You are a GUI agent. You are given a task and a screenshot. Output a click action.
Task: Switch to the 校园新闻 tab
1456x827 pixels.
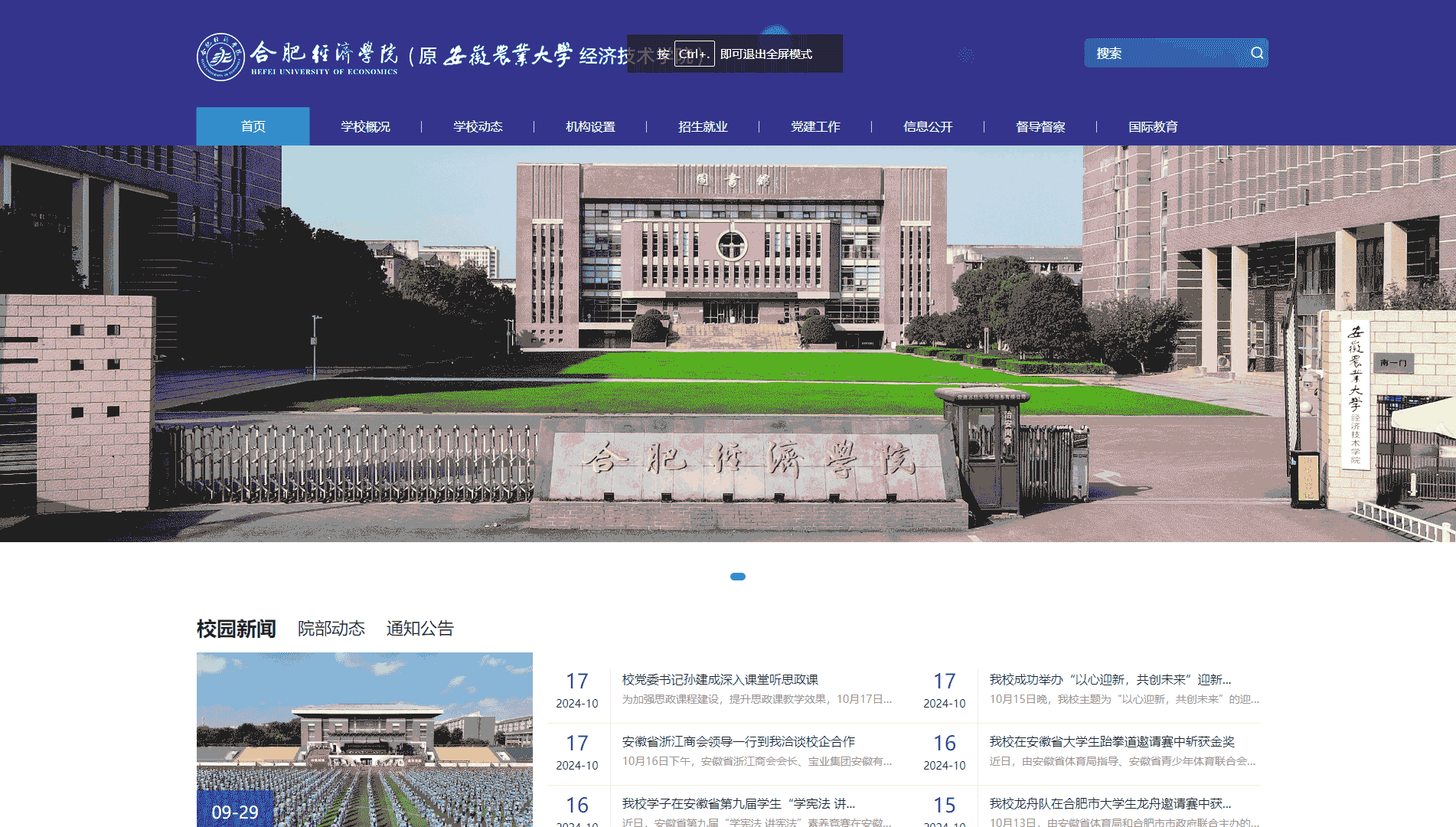[237, 629]
